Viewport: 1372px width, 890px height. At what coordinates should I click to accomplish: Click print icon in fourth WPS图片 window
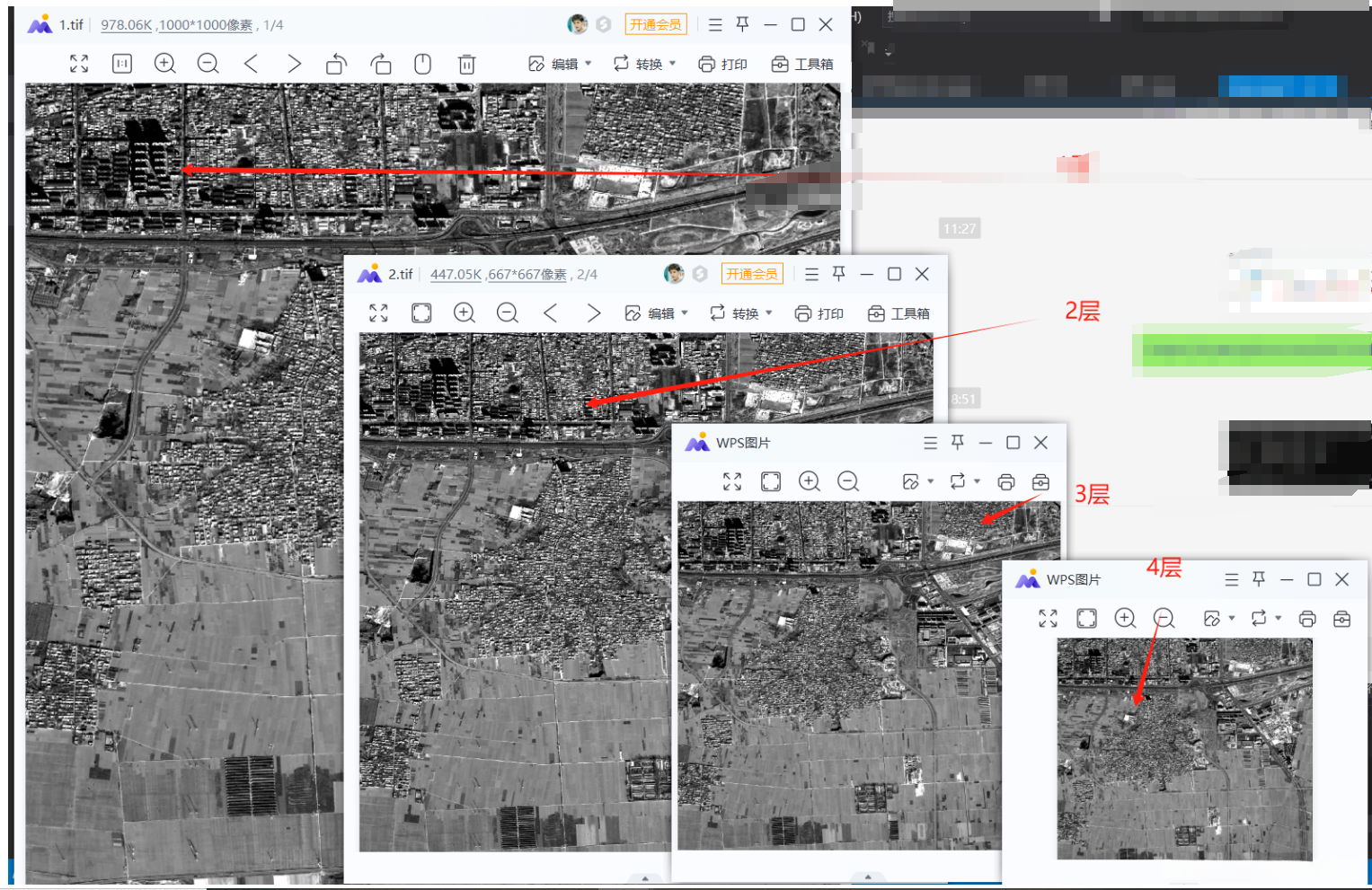(1307, 619)
